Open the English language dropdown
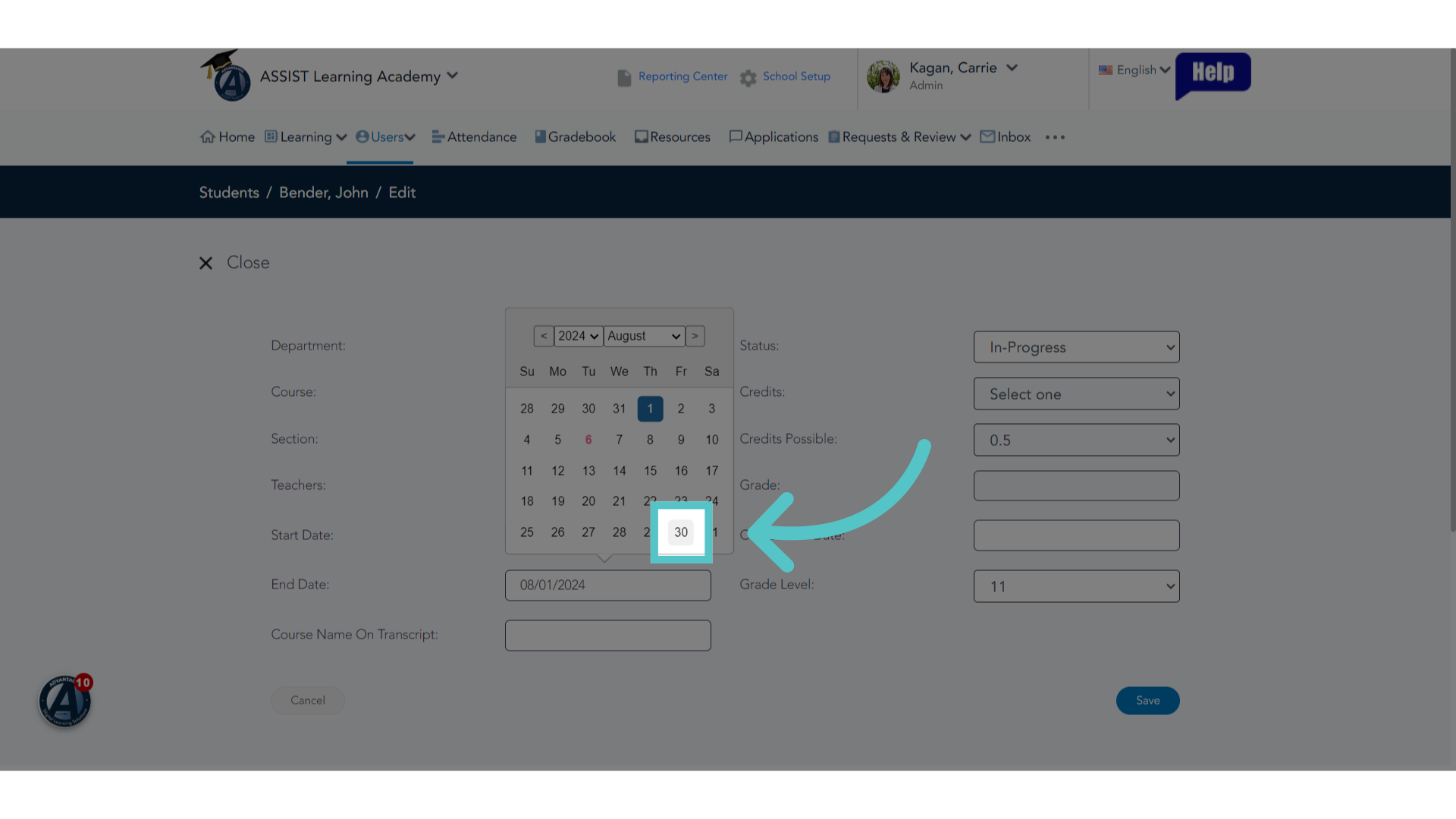This screenshot has height=819, width=1456. [1144, 70]
